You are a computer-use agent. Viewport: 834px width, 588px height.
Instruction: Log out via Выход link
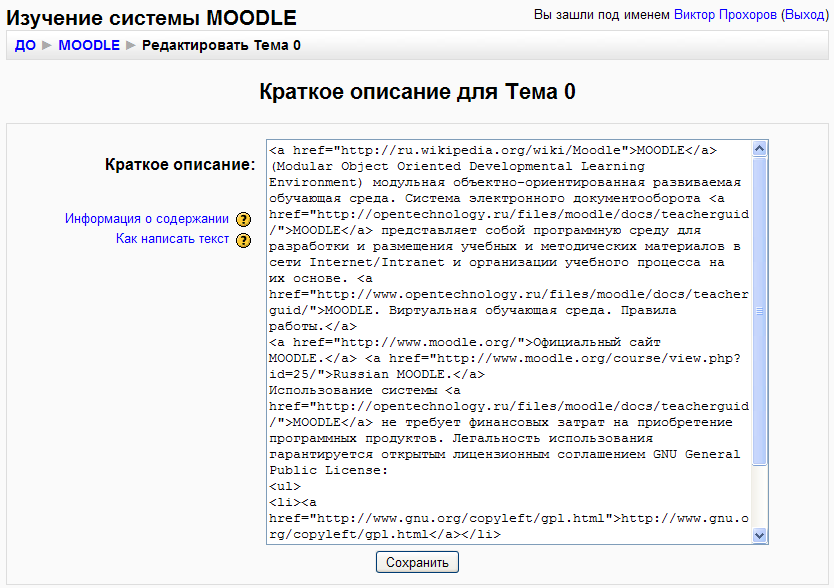coord(805,14)
